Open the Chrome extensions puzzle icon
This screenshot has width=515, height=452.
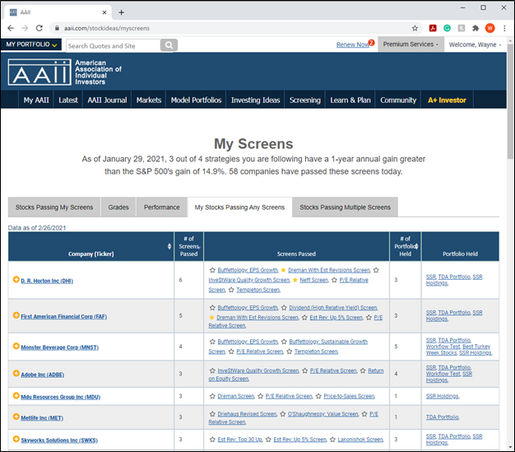[475, 28]
